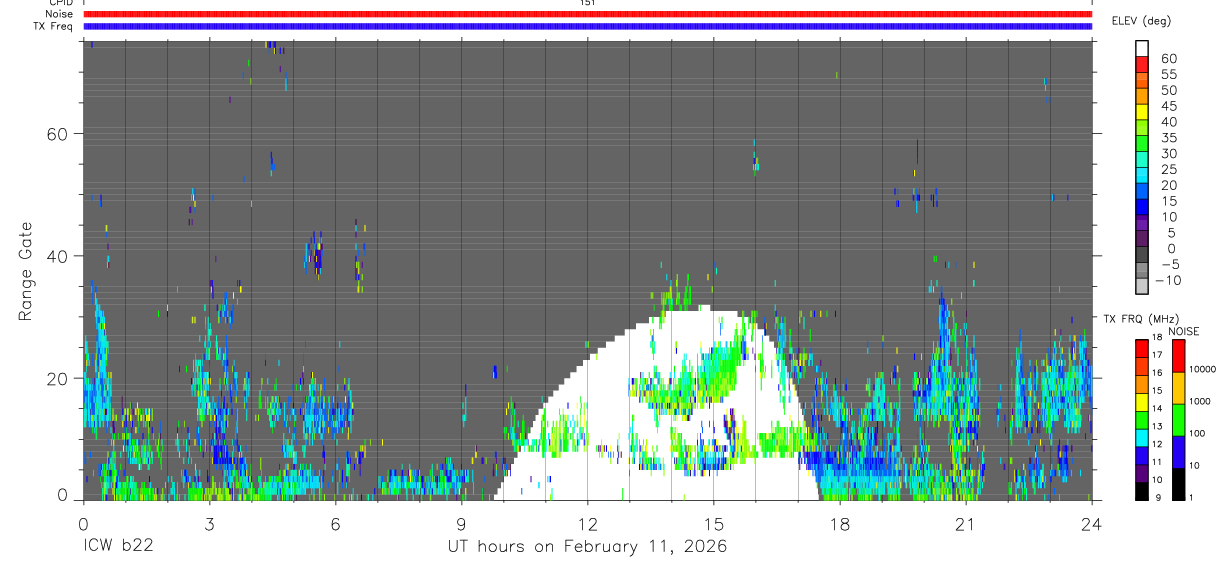Click the 'ELEV (deg)' legend title

click(1142, 21)
